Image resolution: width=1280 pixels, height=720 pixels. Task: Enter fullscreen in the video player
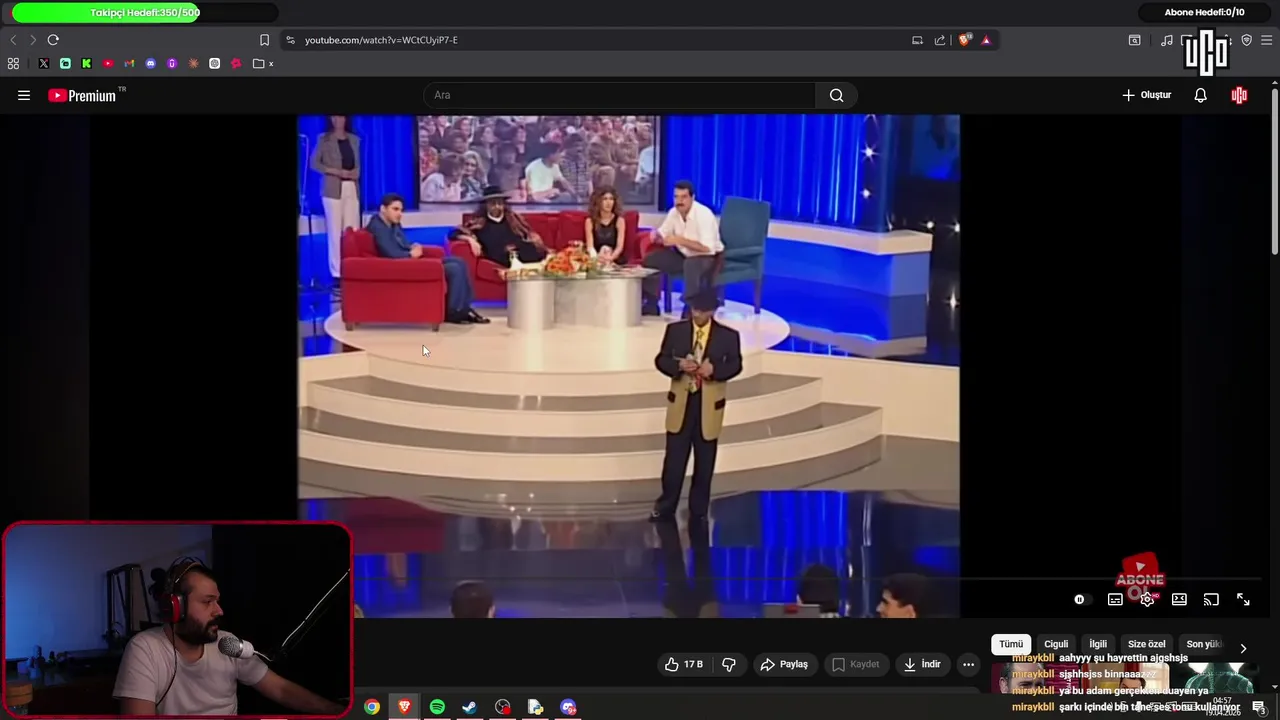pyautogui.click(x=1243, y=599)
